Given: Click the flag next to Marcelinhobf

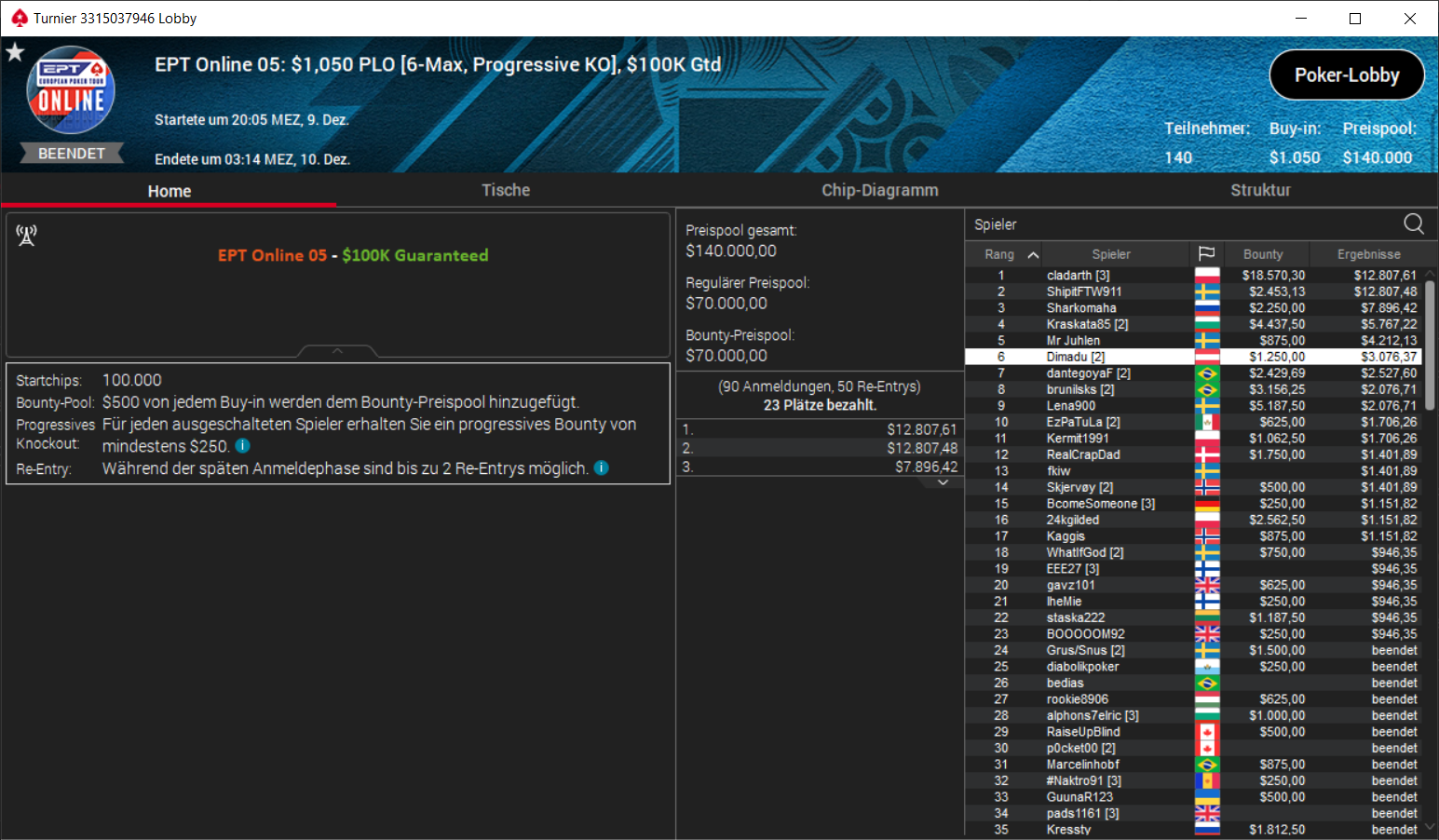Looking at the screenshot, I should pyautogui.click(x=1207, y=765).
